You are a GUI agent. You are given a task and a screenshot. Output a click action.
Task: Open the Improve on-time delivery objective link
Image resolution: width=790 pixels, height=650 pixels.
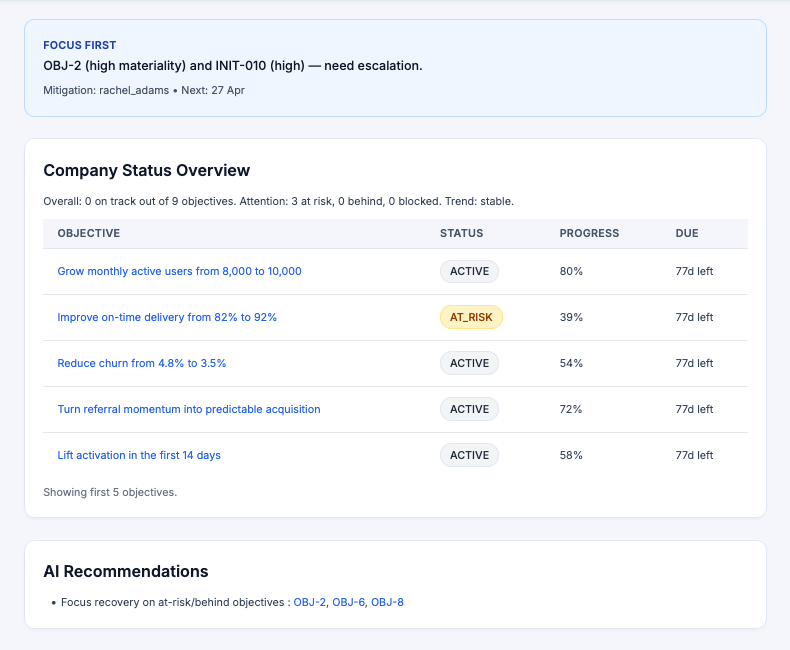[167, 317]
